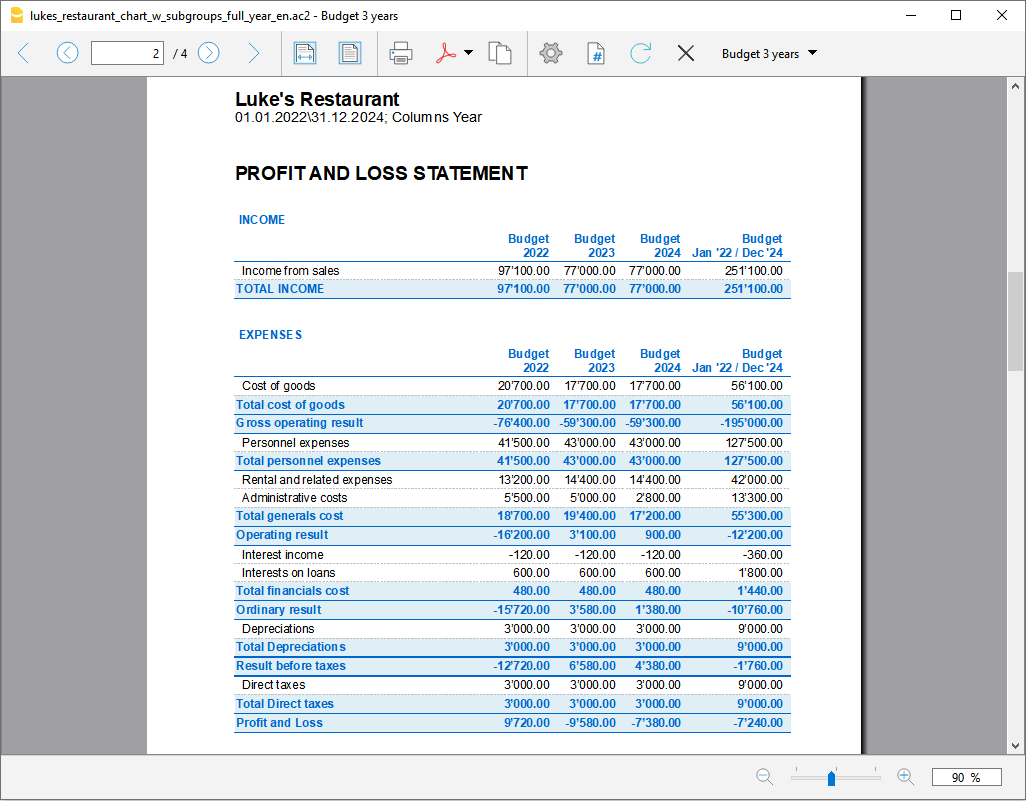
Task: Refresh the print preview
Action: pos(640,53)
